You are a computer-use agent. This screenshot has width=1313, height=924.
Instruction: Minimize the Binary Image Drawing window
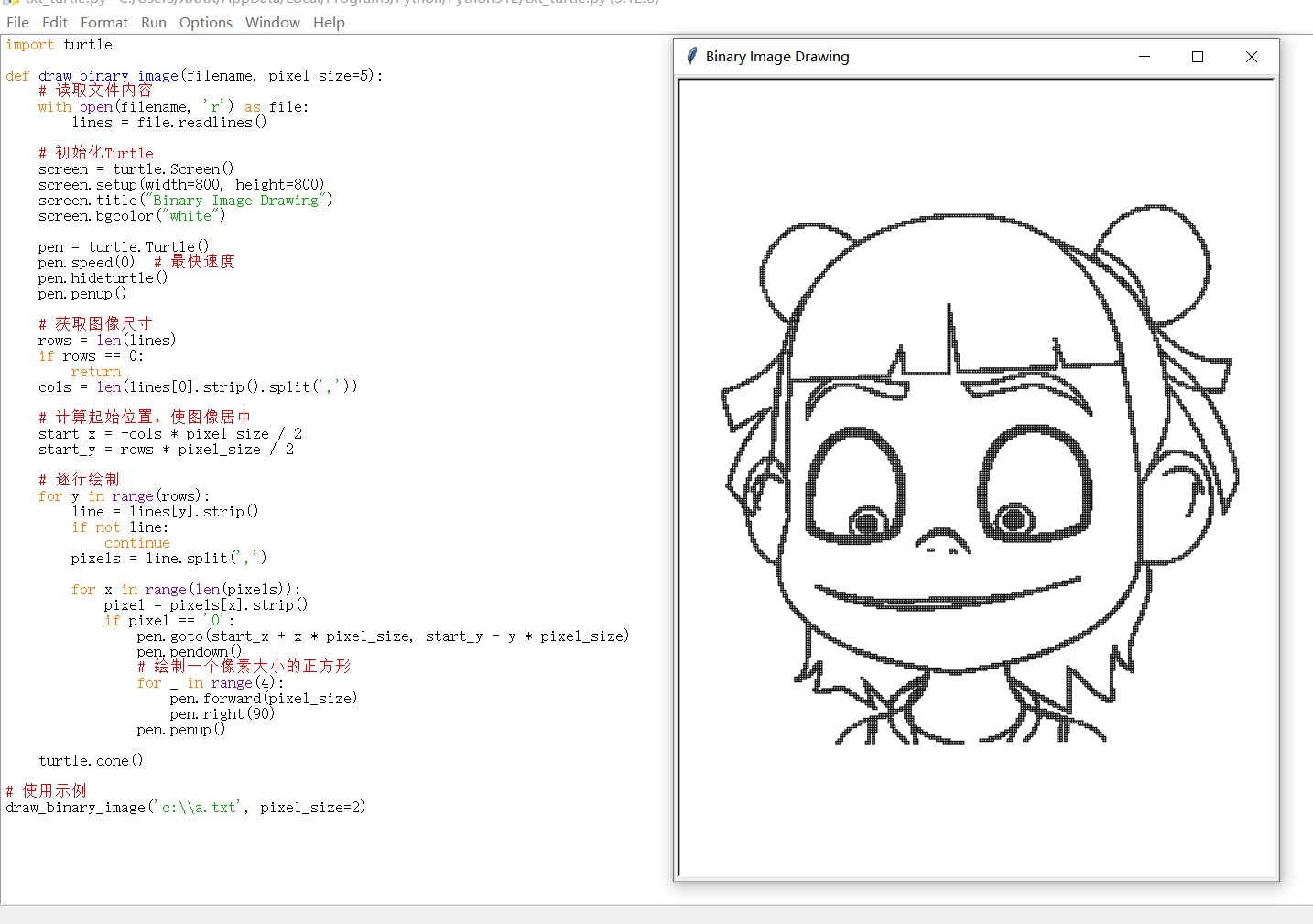point(1144,57)
